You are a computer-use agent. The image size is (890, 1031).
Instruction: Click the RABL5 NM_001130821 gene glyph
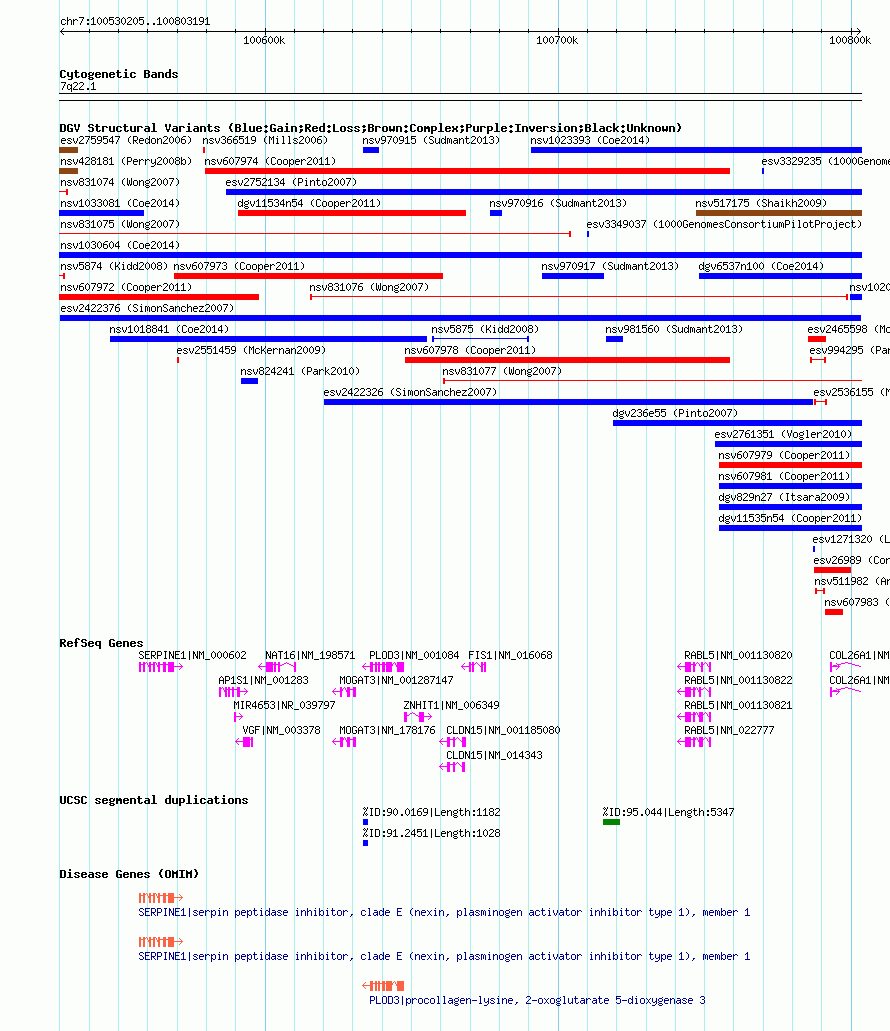click(694, 717)
